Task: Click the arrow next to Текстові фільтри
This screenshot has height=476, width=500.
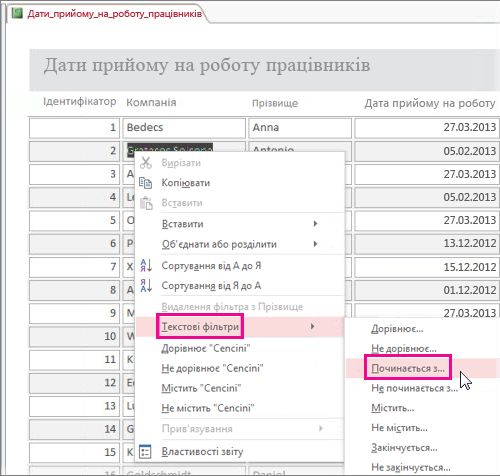Action: click(x=312, y=326)
